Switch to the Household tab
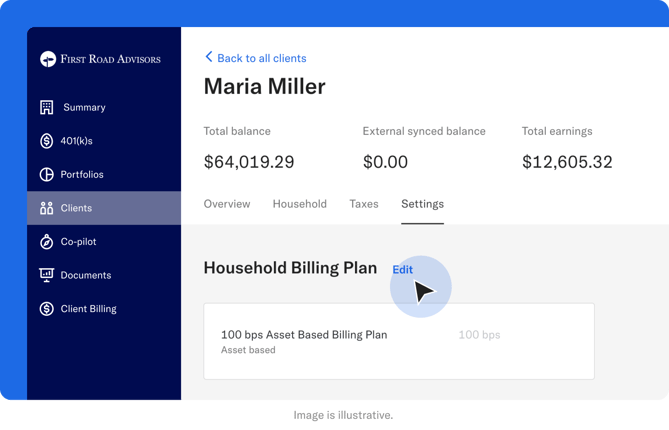This screenshot has height=430, width=669. [x=300, y=204]
